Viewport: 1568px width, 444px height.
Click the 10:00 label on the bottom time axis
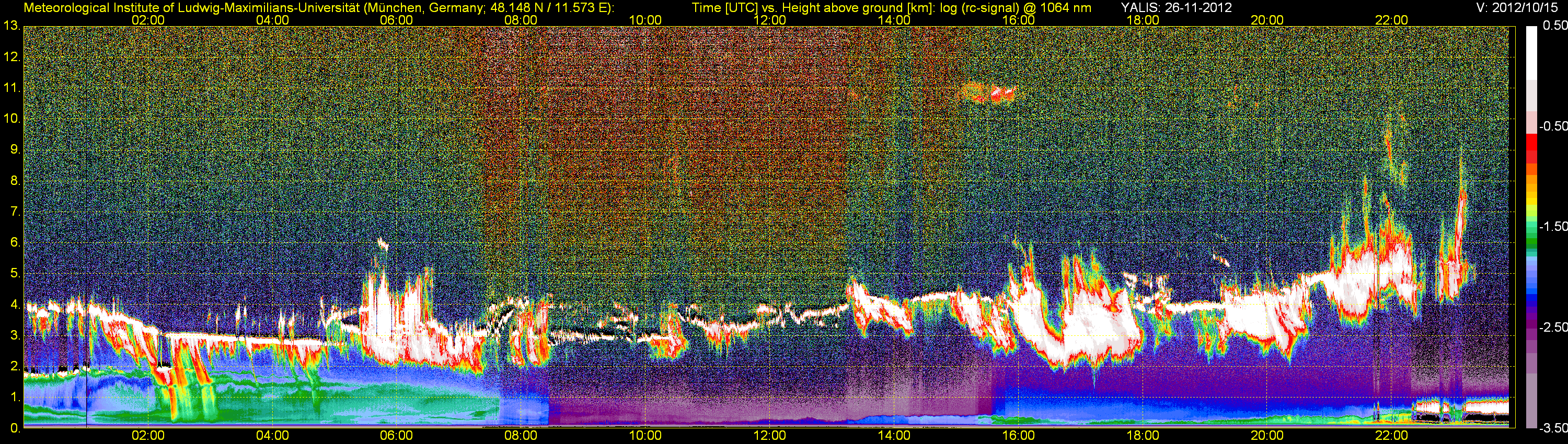coord(645,436)
